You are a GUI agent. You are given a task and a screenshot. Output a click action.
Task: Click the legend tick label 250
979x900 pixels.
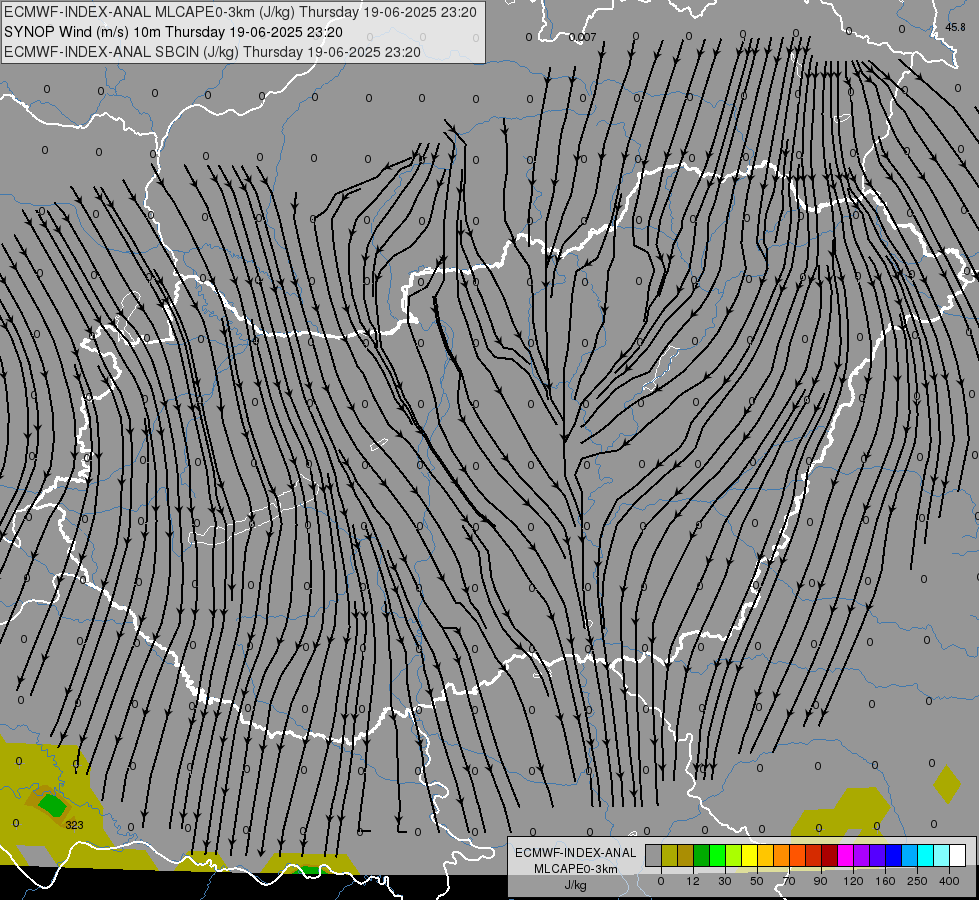pos(917,881)
